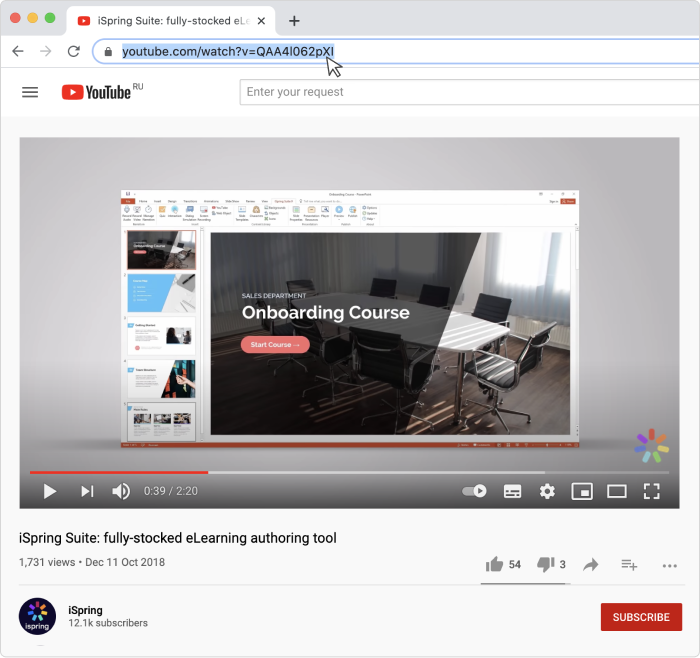
Task: Toggle the autoplay switch
Action: [x=474, y=491]
